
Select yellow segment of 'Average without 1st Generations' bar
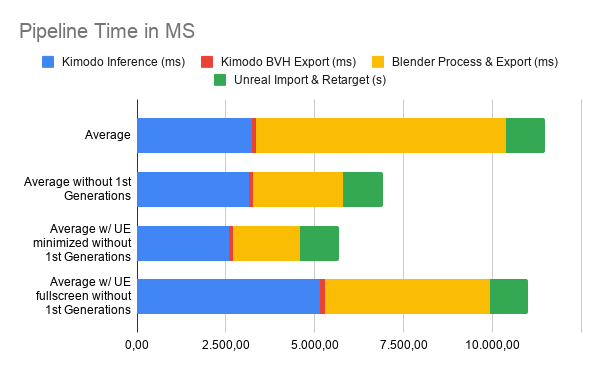click(298, 189)
